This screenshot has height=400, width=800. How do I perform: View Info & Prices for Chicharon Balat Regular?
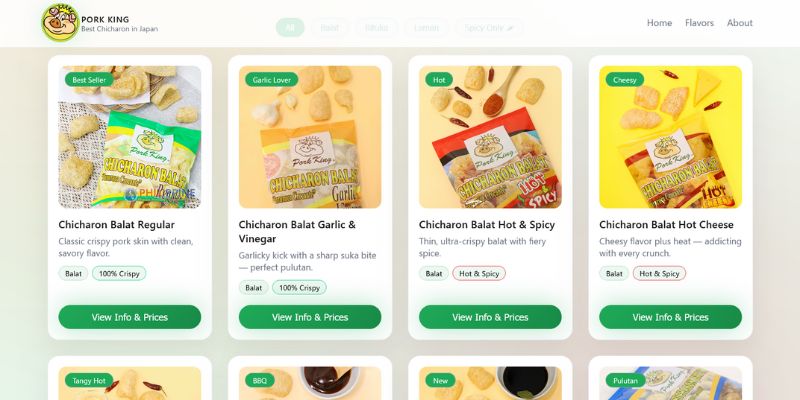click(130, 317)
